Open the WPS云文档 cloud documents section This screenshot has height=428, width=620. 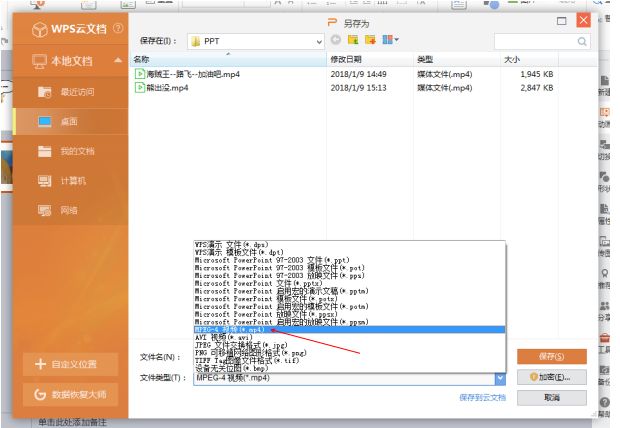(x=70, y=29)
